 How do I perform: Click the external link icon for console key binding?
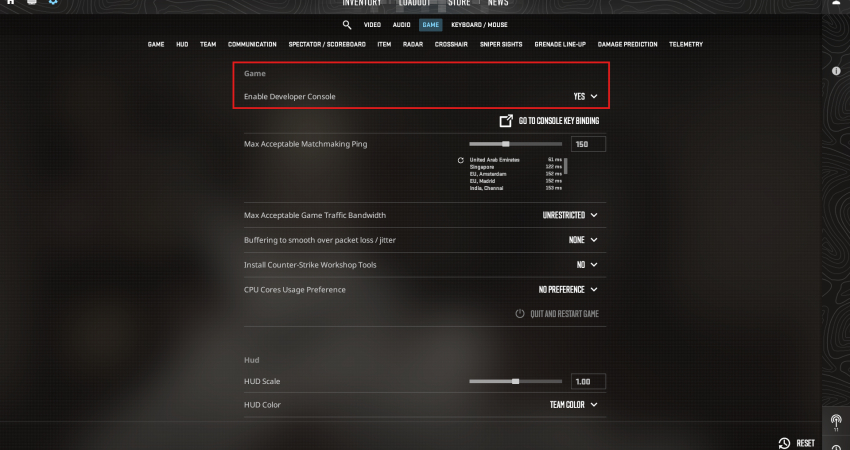(506, 121)
